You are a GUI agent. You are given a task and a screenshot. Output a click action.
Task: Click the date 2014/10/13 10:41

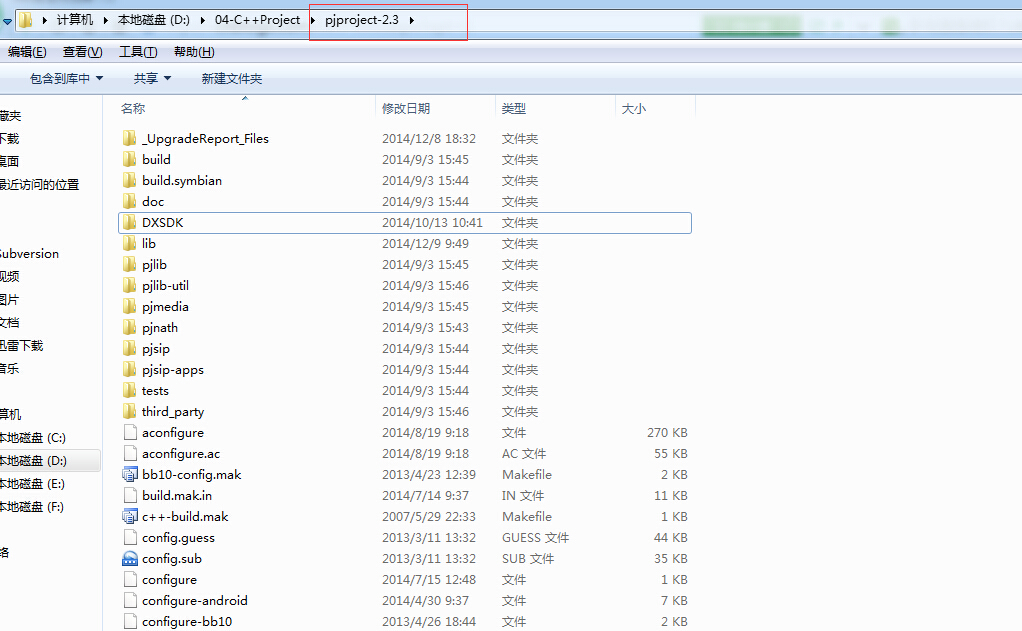tap(432, 222)
